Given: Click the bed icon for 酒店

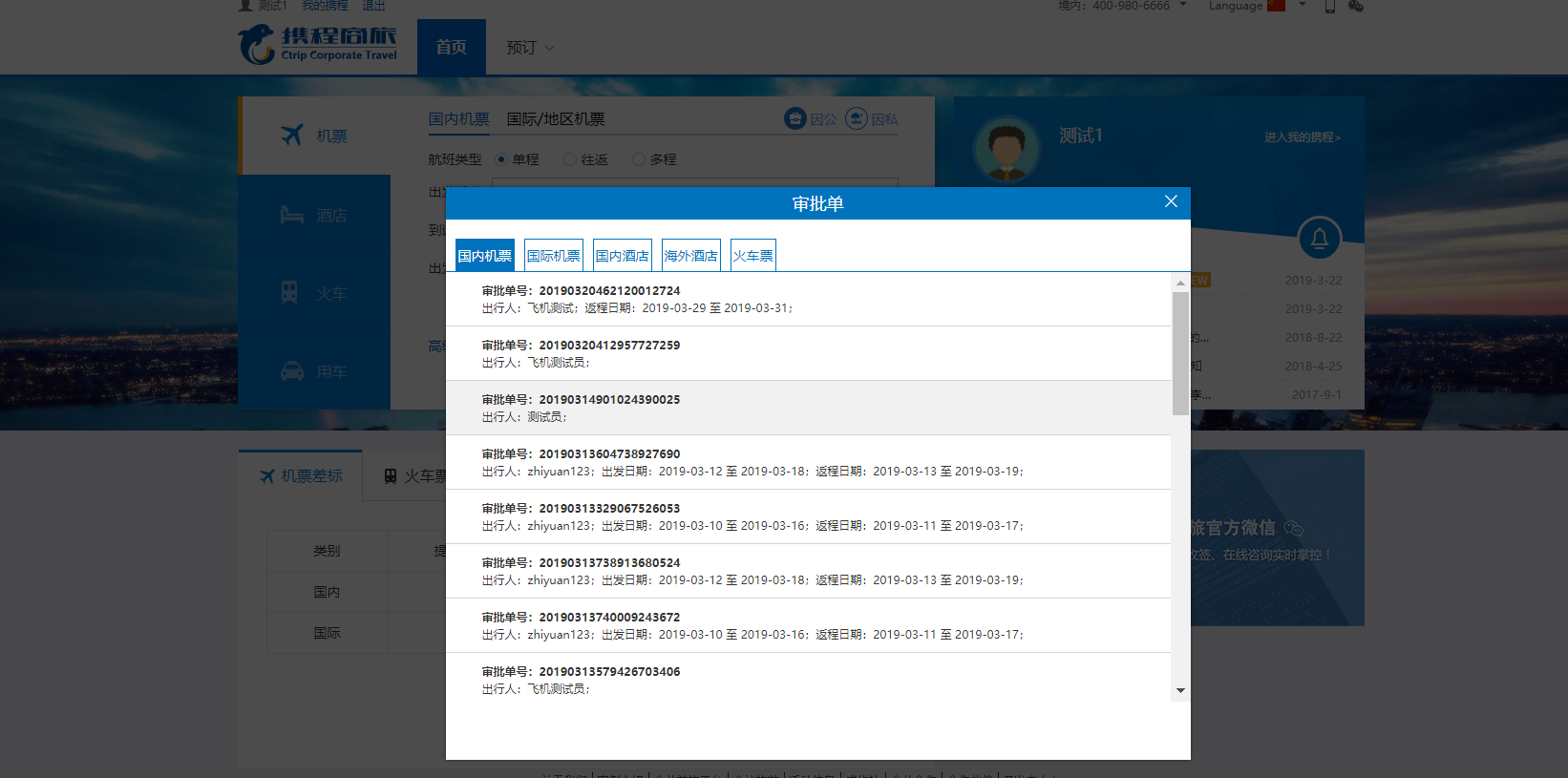Looking at the screenshot, I should (x=291, y=215).
